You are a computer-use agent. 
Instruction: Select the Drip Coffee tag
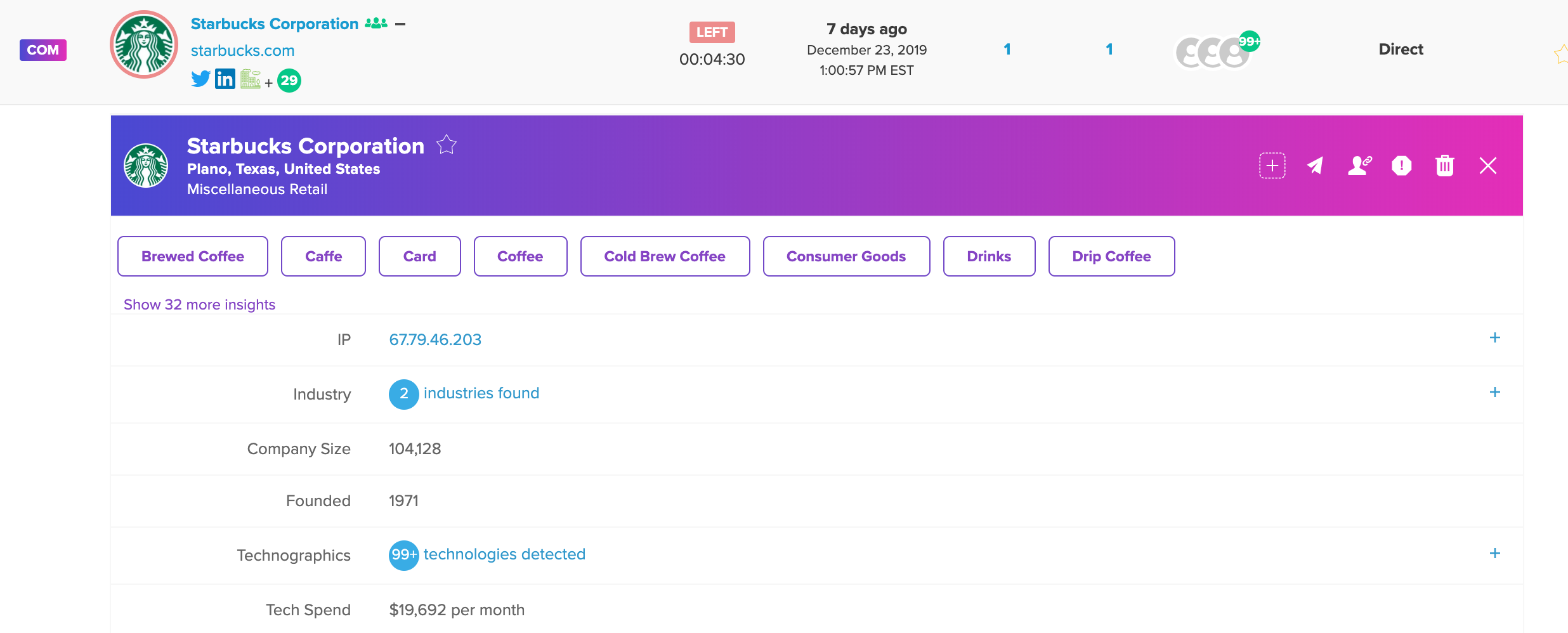1111,256
